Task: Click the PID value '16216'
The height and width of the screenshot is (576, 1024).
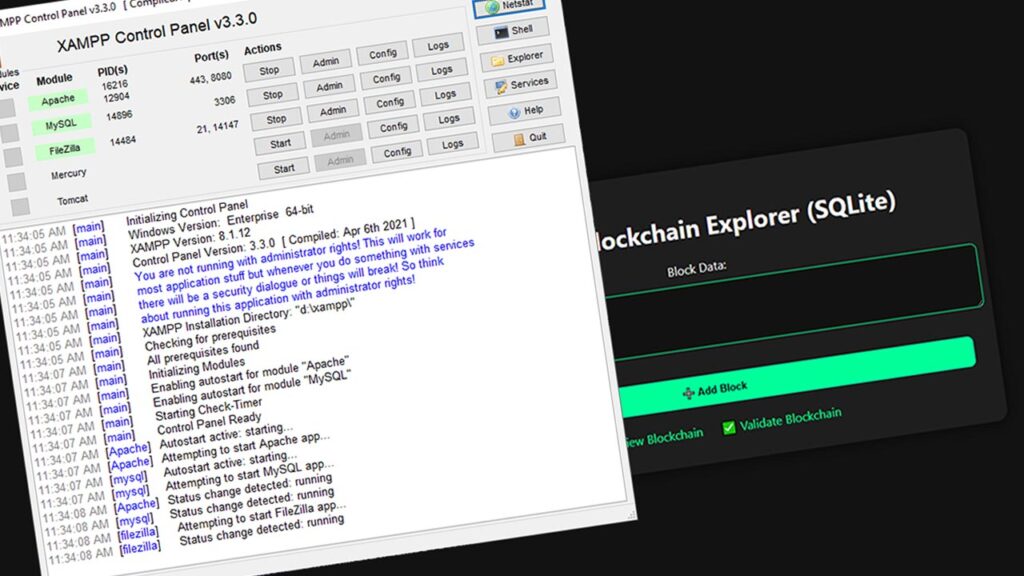Action: click(x=115, y=85)
